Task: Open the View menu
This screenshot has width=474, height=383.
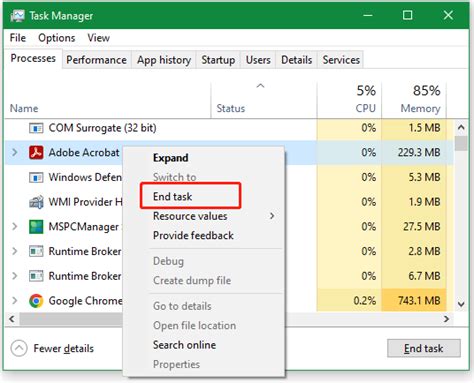Action: [x=98, y=38]
